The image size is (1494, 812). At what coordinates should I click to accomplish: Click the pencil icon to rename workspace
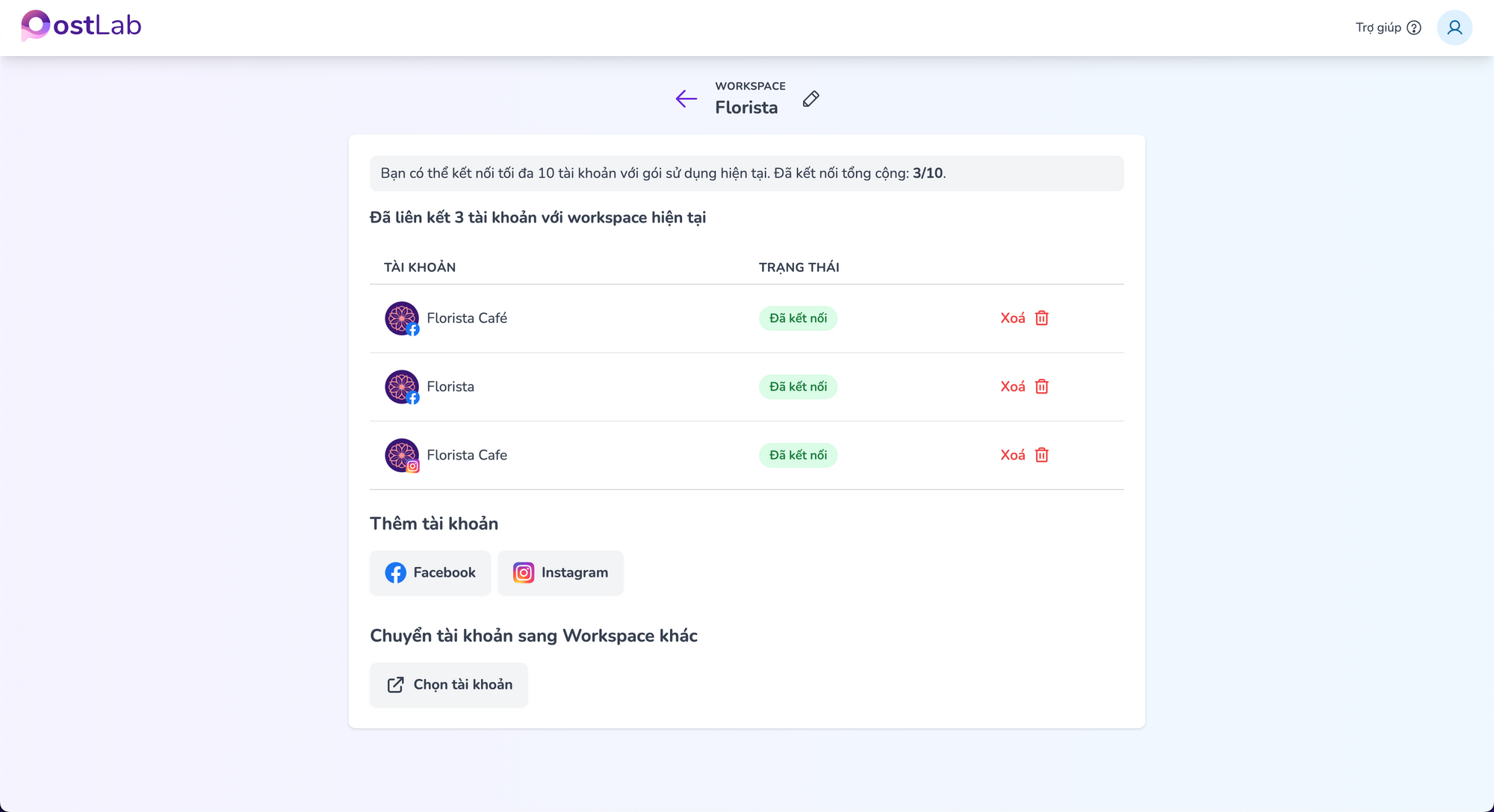pos(810,99)
